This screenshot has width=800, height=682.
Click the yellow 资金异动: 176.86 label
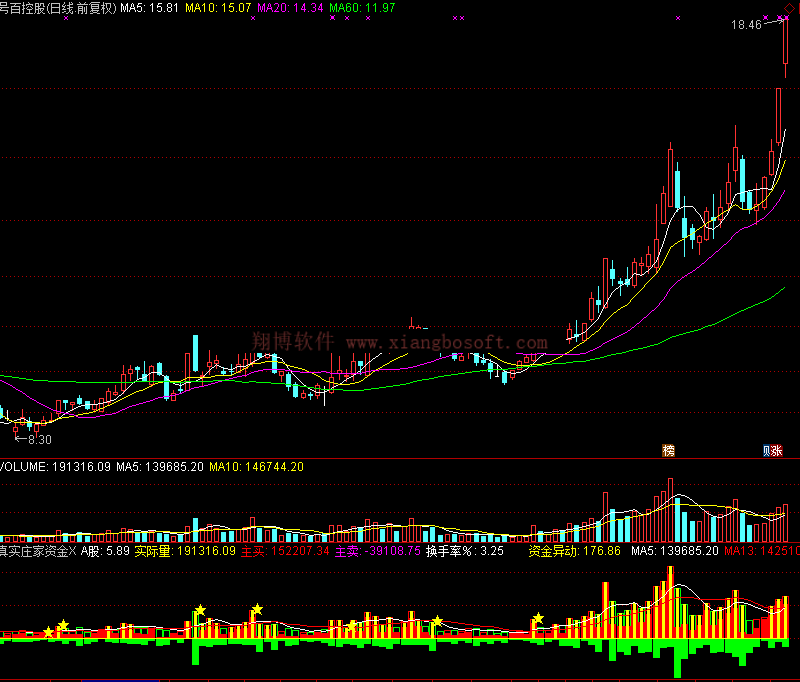574,551
